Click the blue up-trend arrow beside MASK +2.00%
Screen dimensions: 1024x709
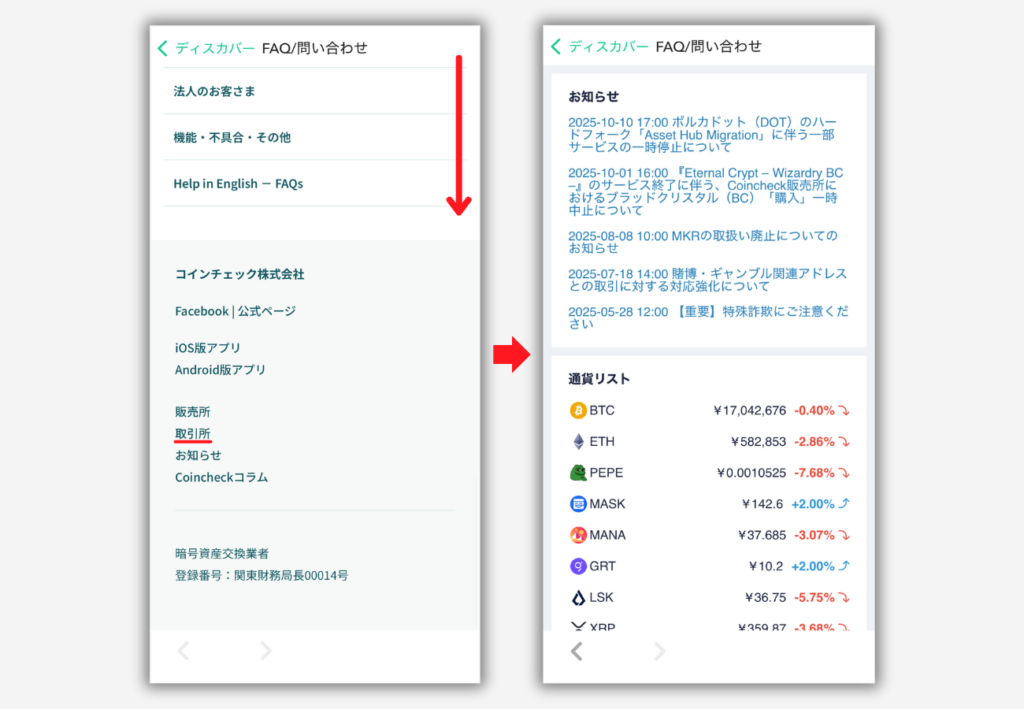coord(844,504)
